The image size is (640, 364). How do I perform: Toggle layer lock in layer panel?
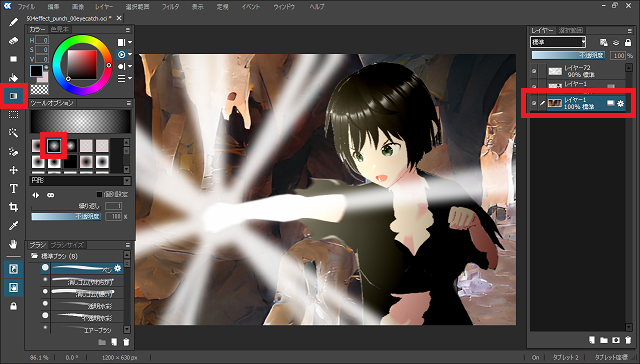click(628, 42)
